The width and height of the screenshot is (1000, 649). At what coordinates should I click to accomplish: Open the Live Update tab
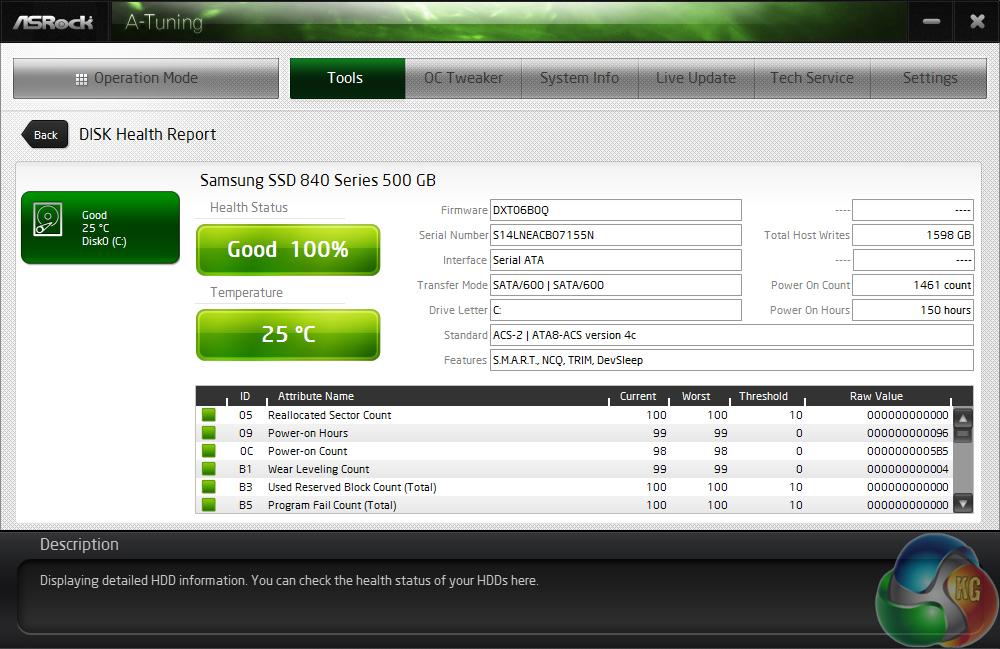(x=696, y=78)
